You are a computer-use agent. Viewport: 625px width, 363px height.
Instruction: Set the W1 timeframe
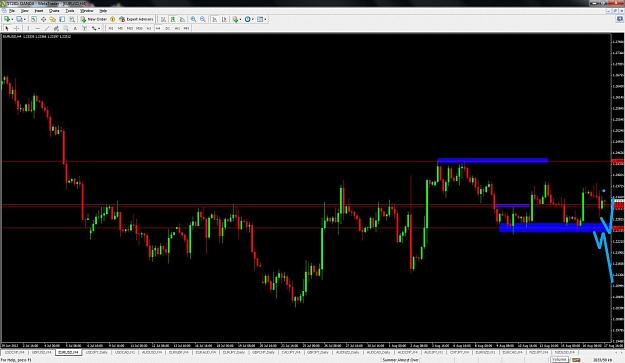click(177, 28)
